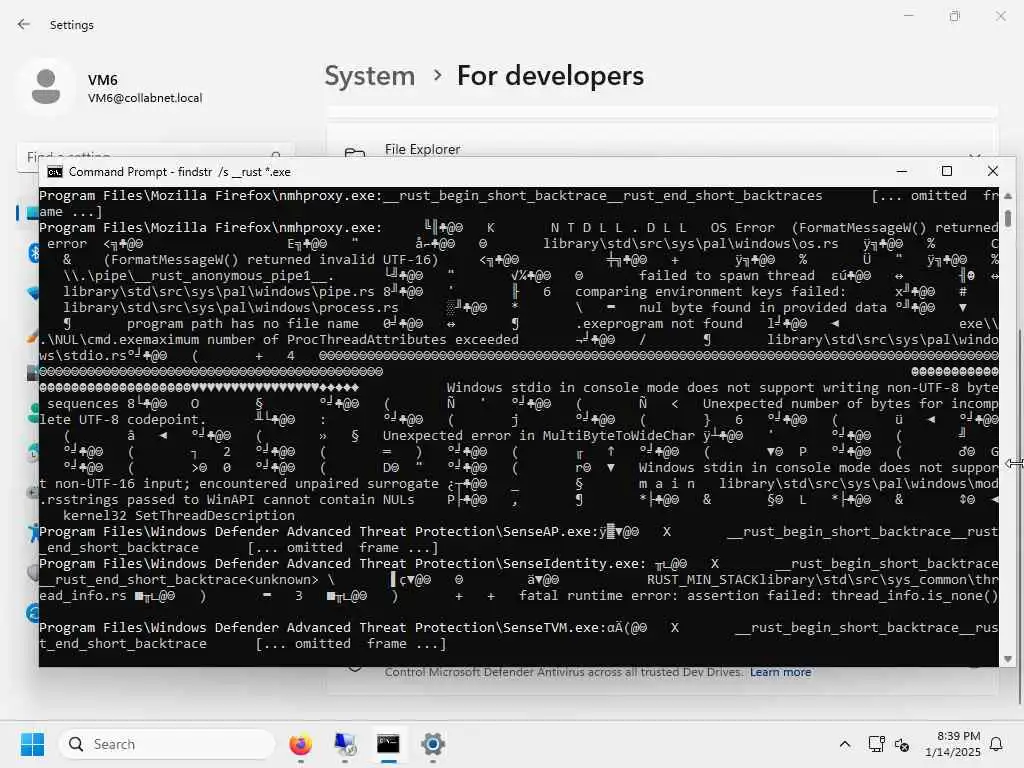Minimize the Settings window
Image resolution: width=1024 pixels, height=768 pixels.
[x=908, y=16]
